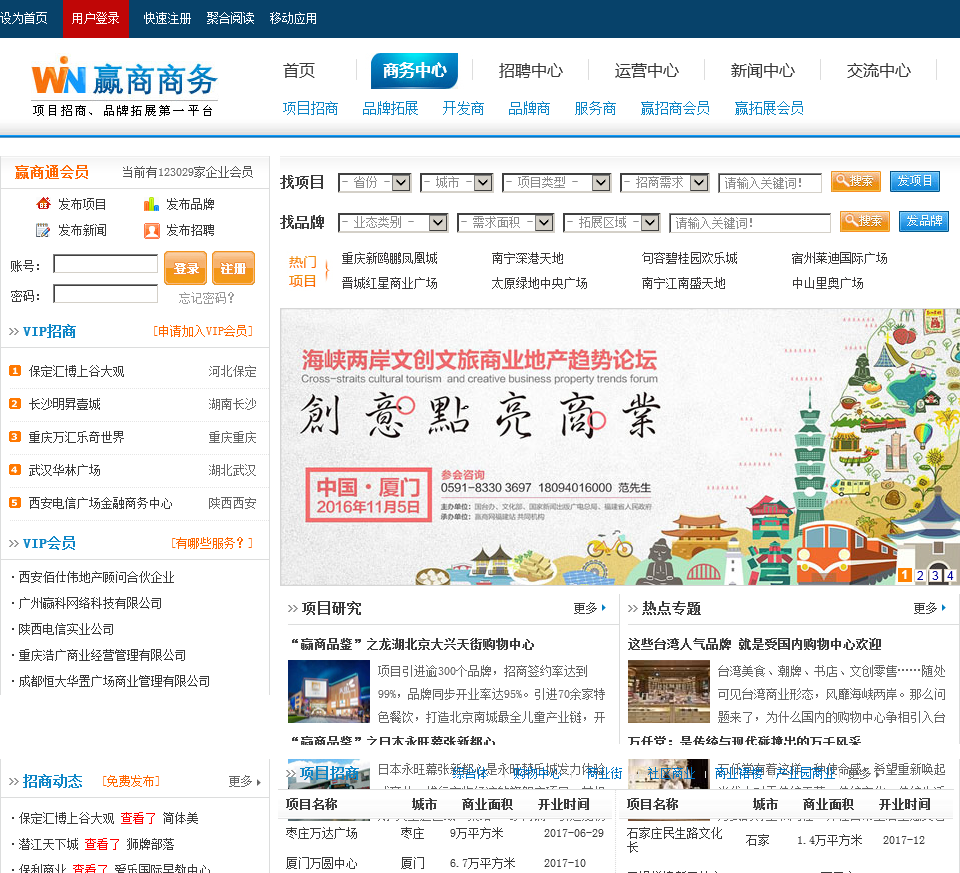
Task: Select the 新闻中心 nav tab
Action: [763, 70]
